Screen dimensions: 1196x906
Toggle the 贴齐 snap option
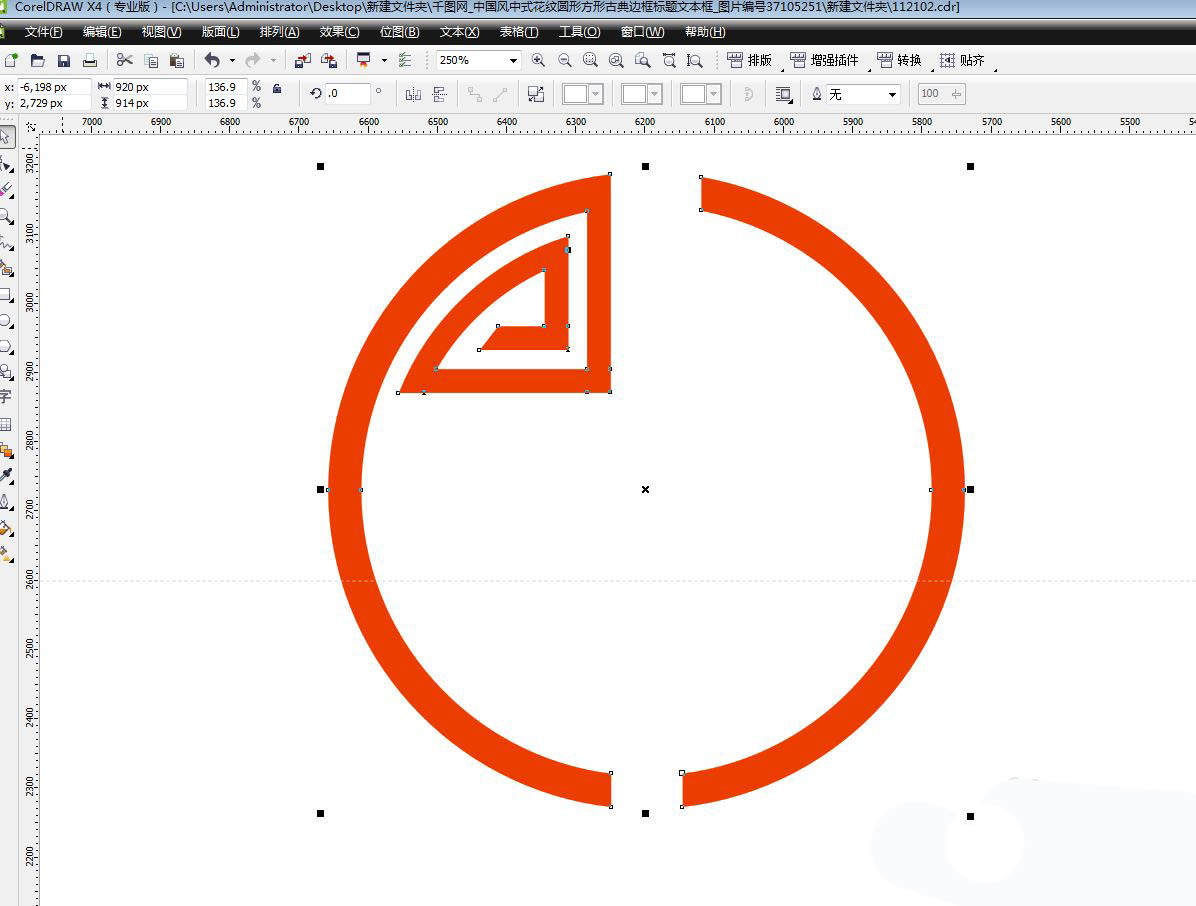tap(961, 61)
